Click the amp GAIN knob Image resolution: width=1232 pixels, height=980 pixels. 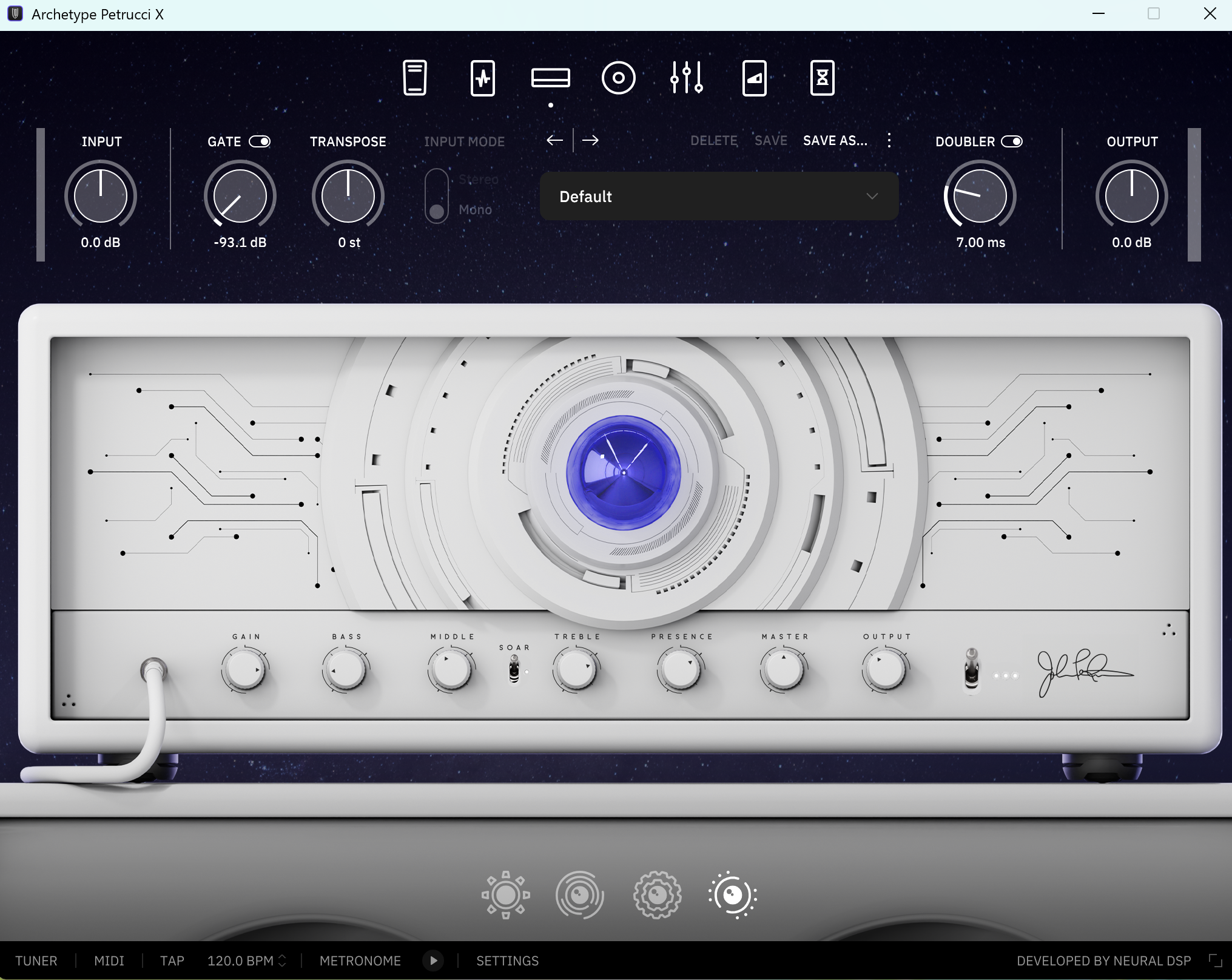coord(244,670)
